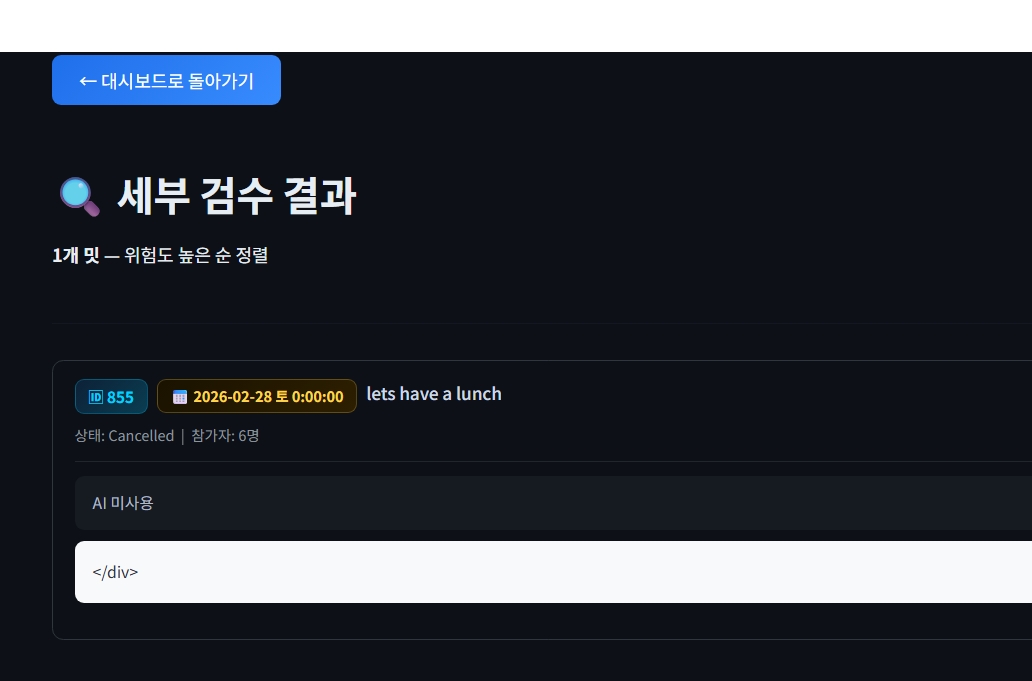1032x681 pixels.
Task: Click the '1개 밋' count label
Action: pos(76,255)
